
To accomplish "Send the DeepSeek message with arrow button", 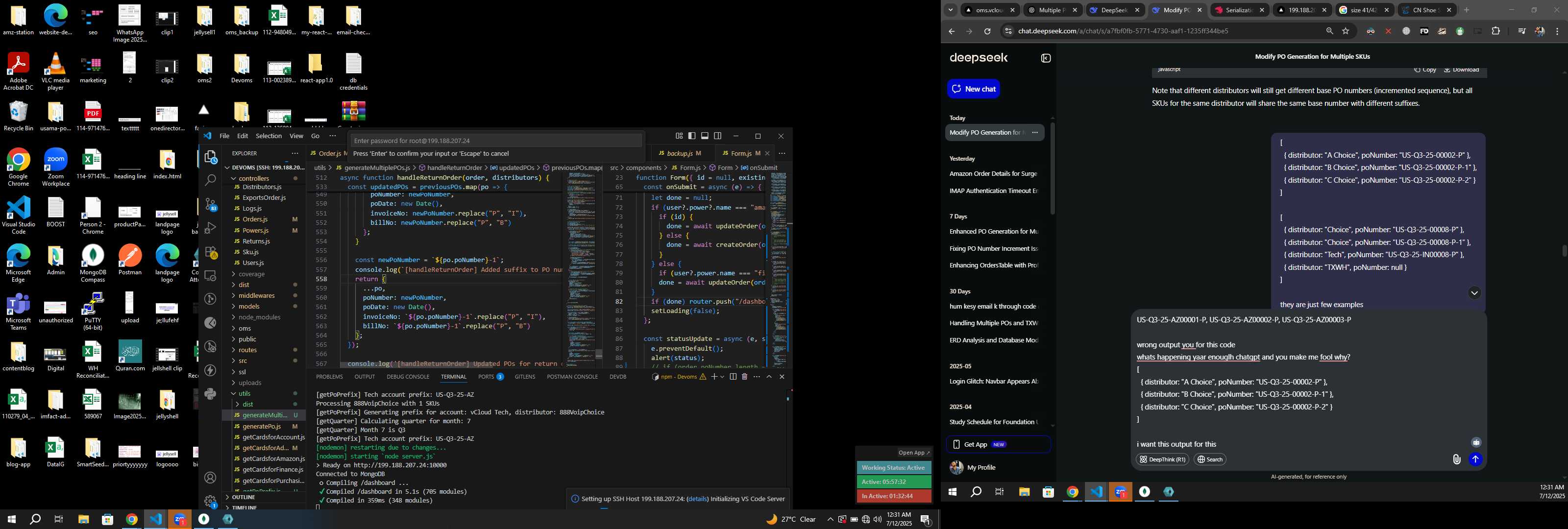I will coord(1475,459).
